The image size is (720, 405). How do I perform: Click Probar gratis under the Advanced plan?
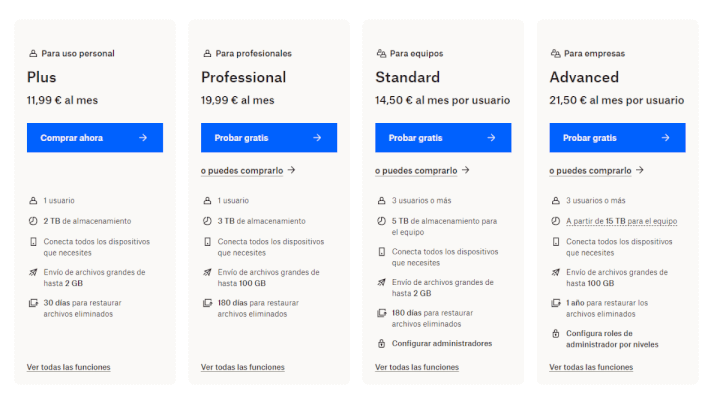[617, 137]
